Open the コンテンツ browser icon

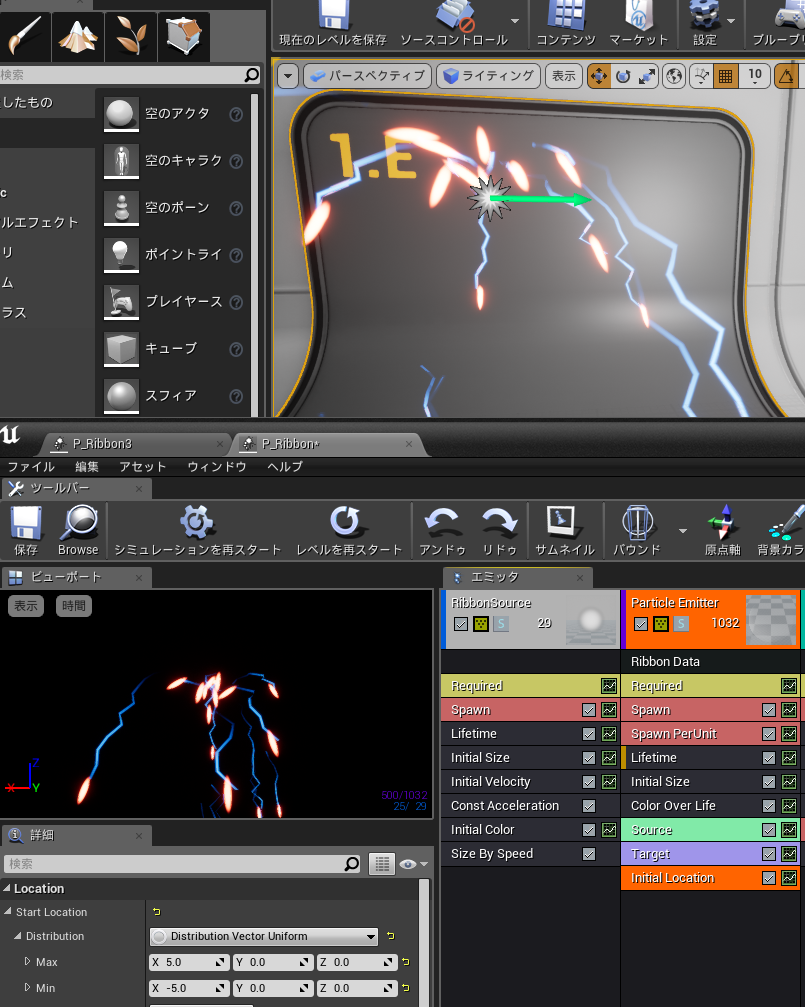click(x=565, y=15)
